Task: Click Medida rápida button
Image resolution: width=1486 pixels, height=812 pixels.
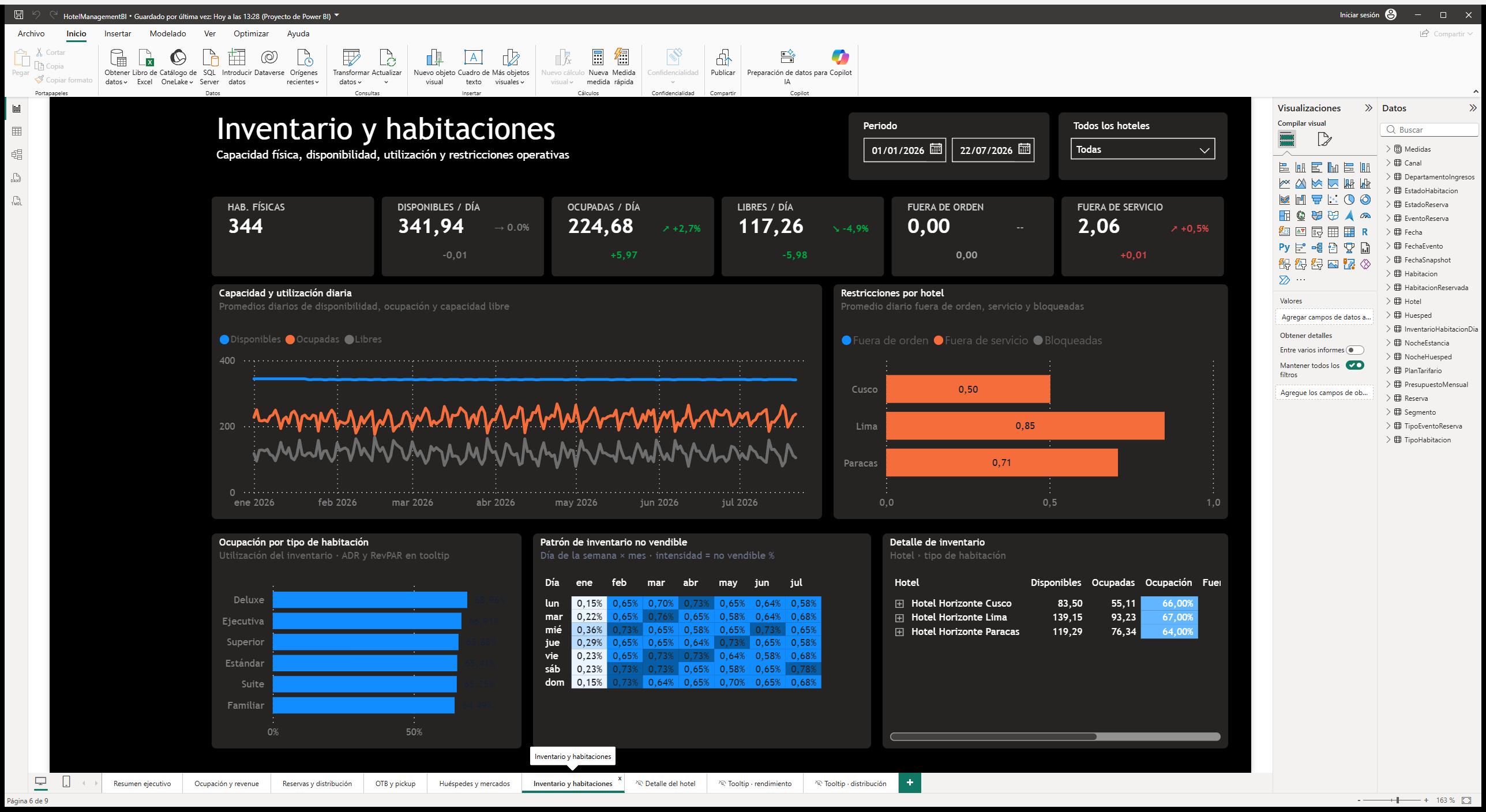Action: 623,67
